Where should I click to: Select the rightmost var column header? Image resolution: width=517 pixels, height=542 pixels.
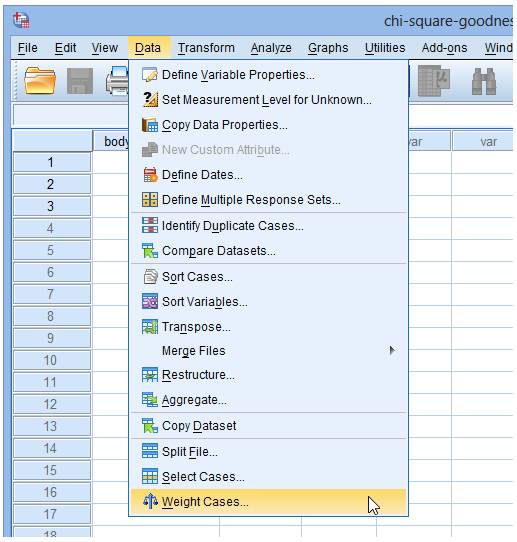pos(483,141)
